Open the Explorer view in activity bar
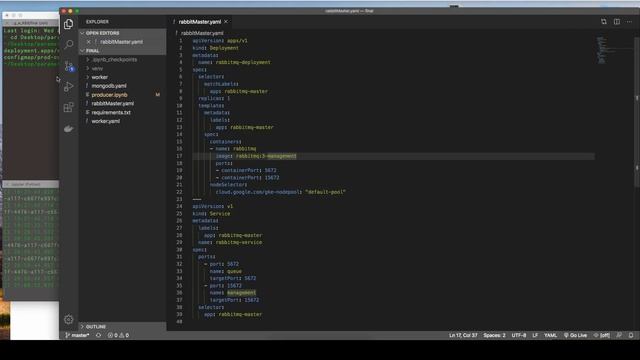 coord(69,24)
